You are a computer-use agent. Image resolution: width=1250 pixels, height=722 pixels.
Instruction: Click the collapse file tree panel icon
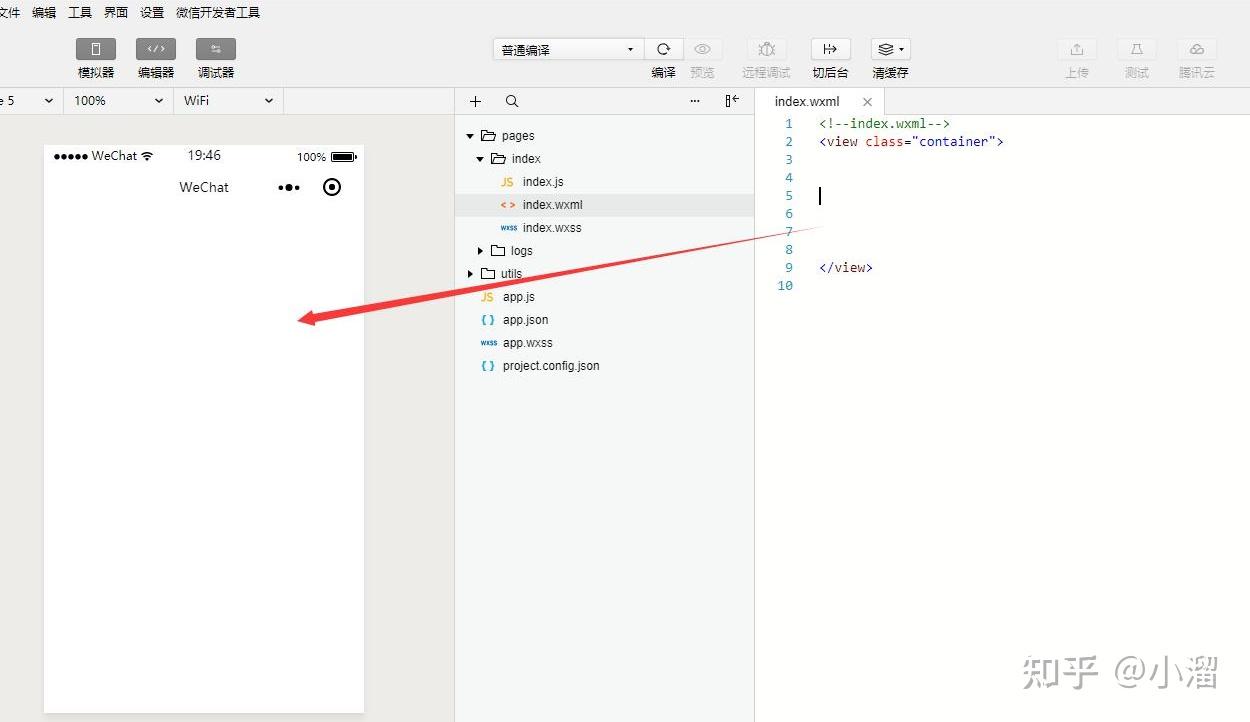(732, 101)
